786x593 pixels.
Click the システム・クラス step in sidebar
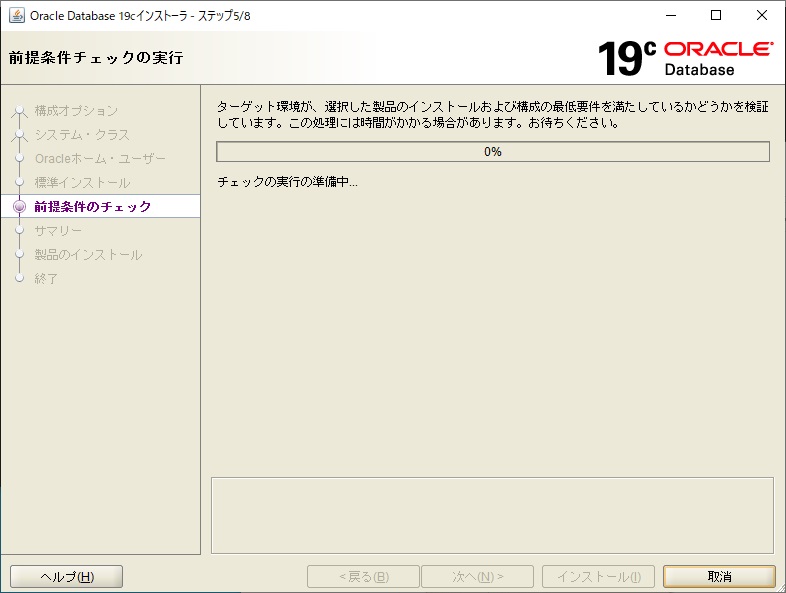82,134
